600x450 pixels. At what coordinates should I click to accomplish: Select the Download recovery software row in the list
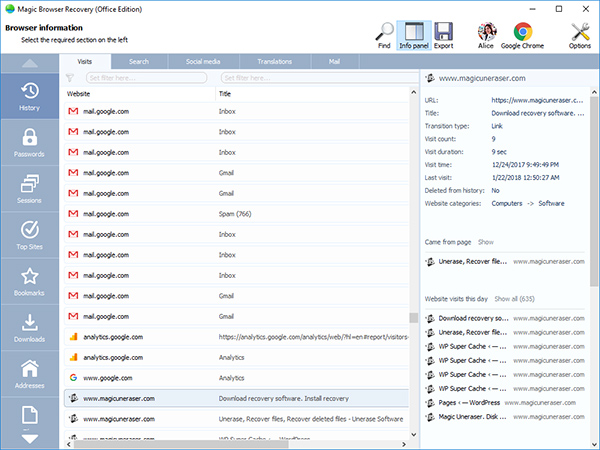236,399
